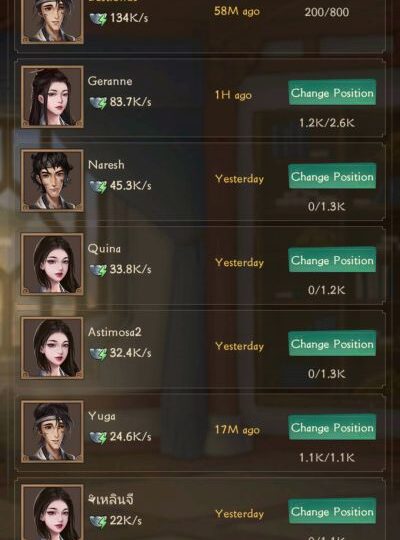Tap the energy icon next to 32.4K/s

(99, 354)
